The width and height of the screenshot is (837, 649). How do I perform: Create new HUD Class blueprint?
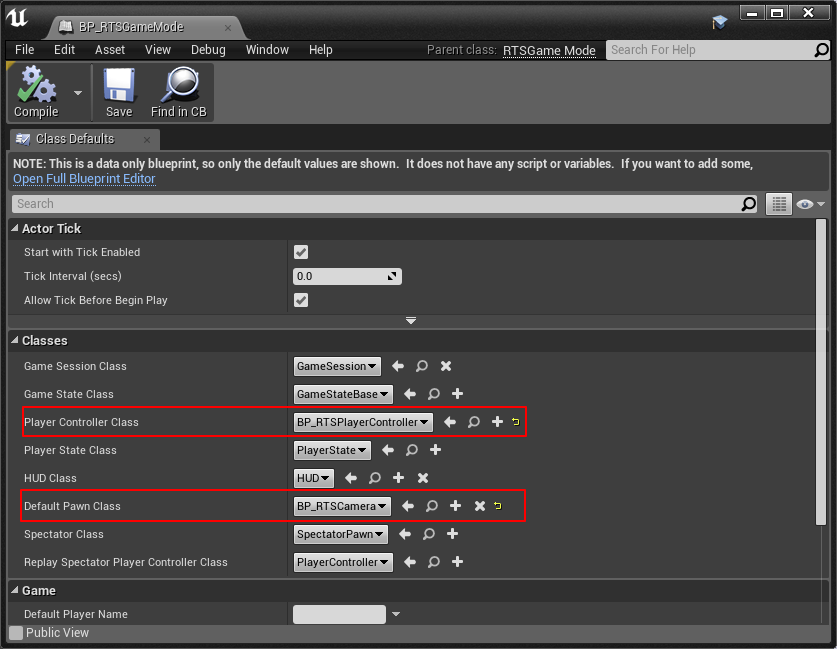tap(398, 478)
